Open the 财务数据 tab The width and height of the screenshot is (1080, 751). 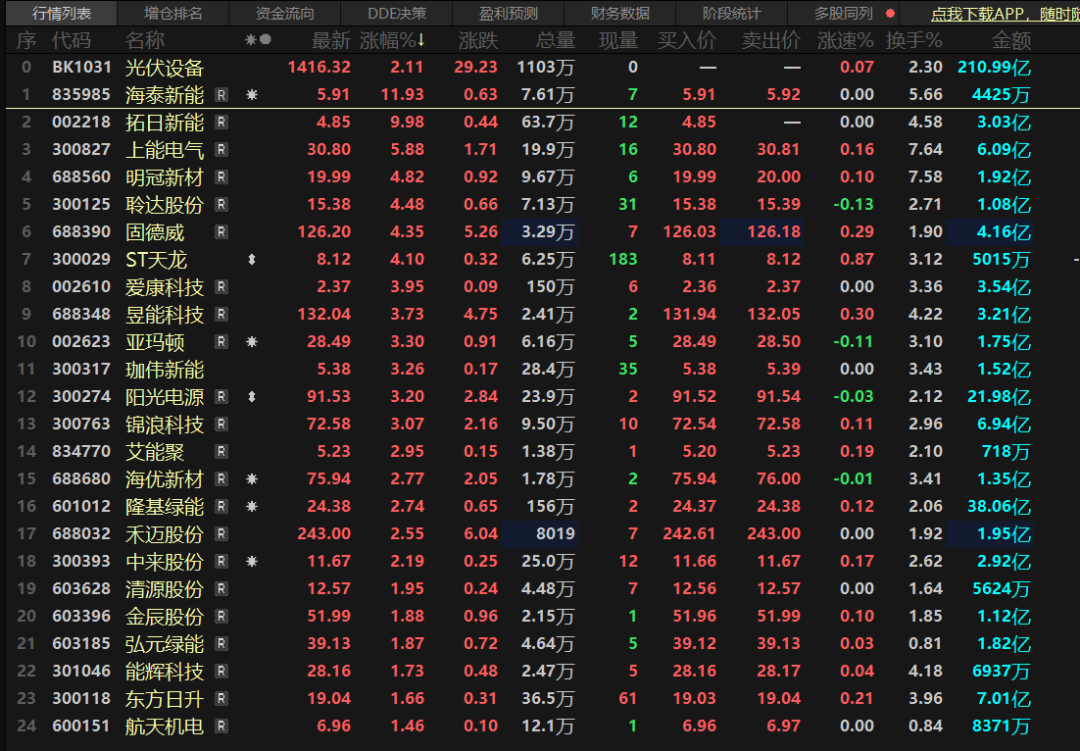[620, 13]
